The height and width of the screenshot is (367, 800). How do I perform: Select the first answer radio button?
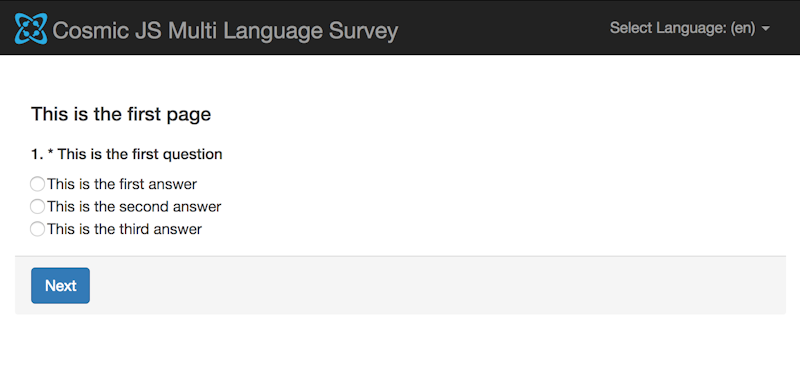(37, 184)
